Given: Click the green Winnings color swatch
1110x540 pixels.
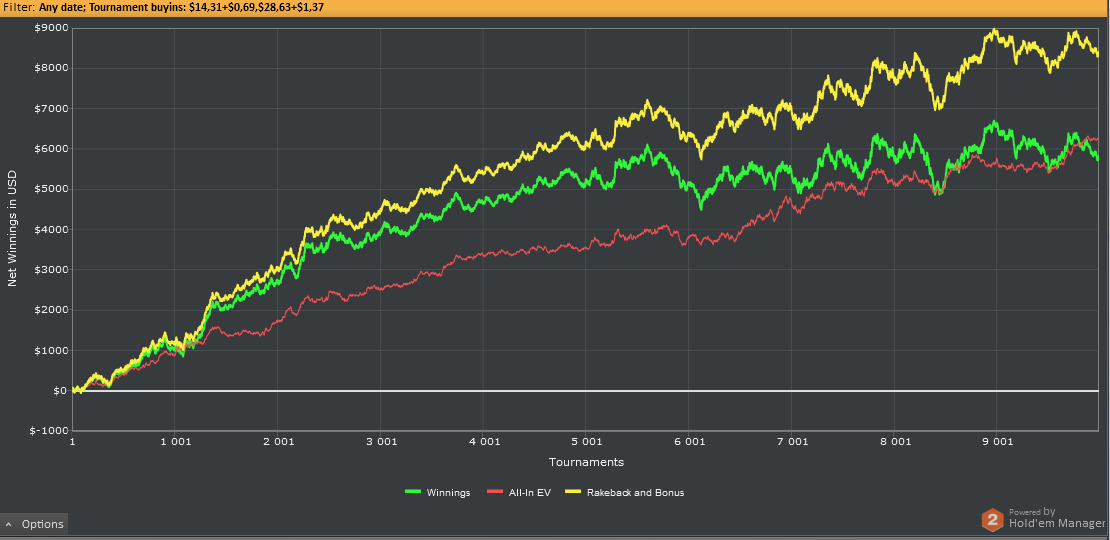Looking at the screenshot, I should (413, 492).
